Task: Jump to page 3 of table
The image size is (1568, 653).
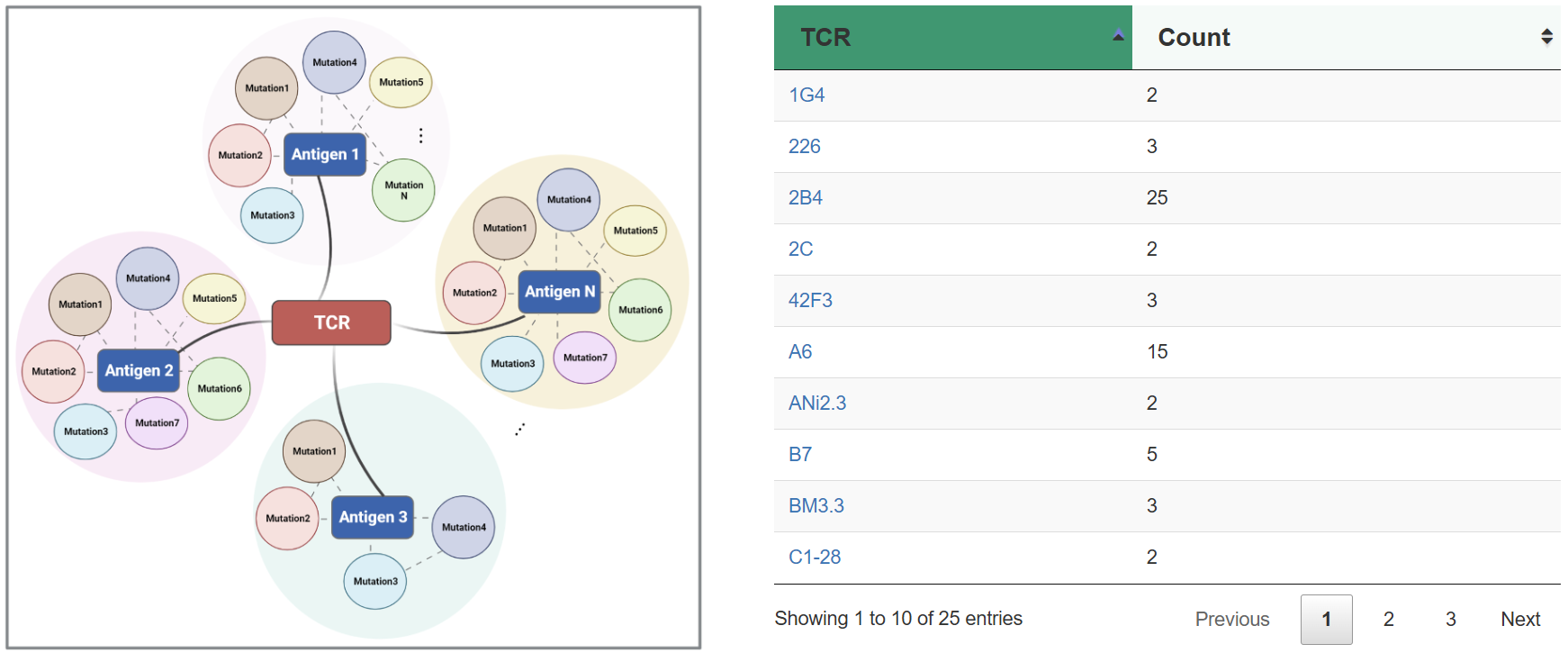Action: [1450, 620]
